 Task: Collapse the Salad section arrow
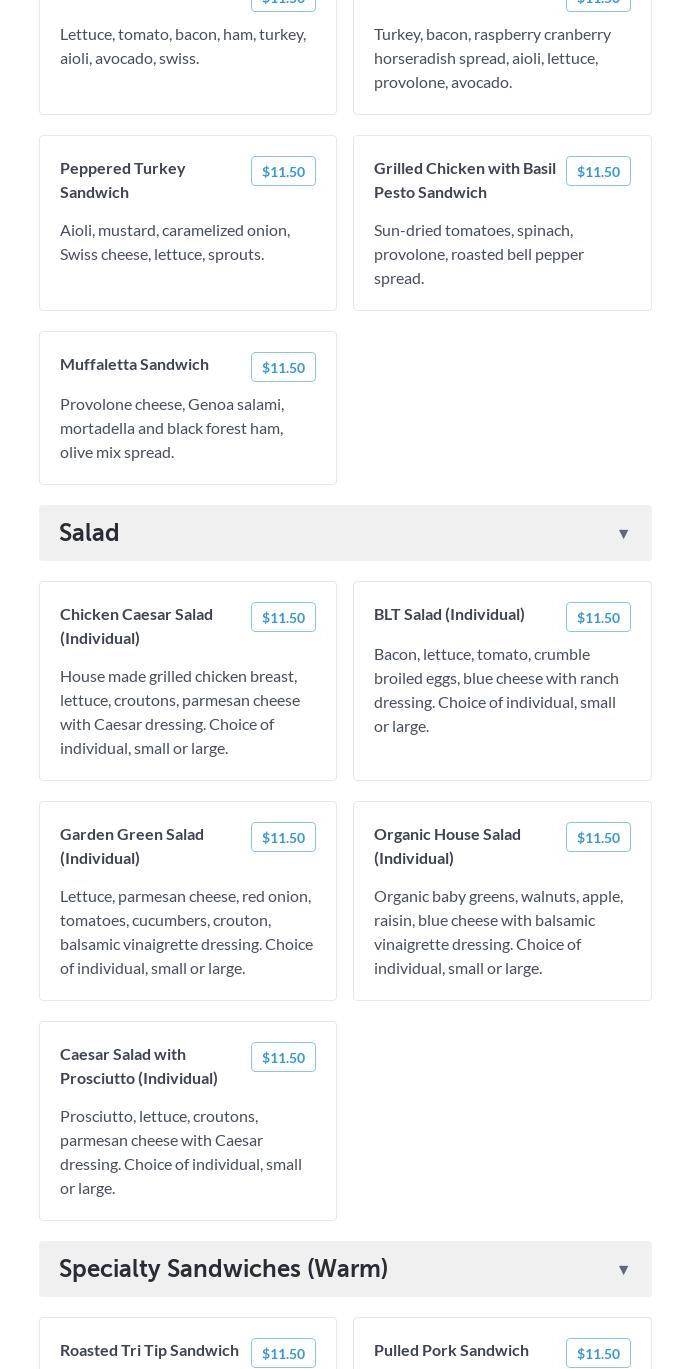pyautogui.click(x=623, y=534)
